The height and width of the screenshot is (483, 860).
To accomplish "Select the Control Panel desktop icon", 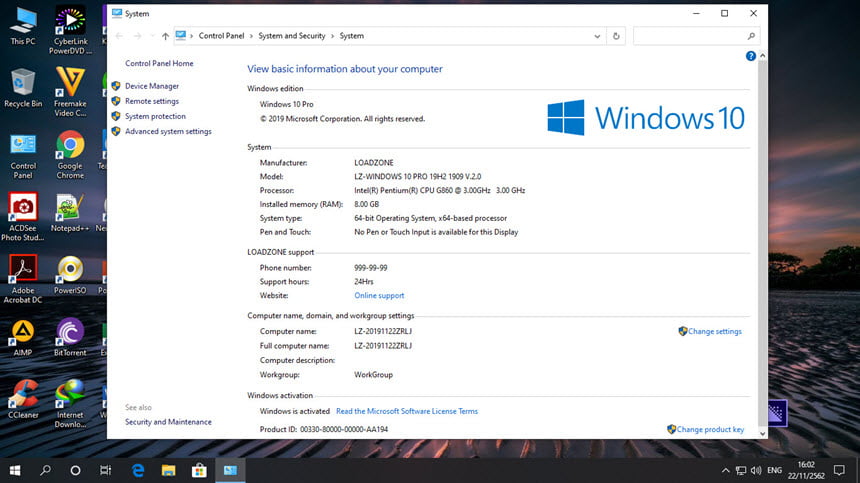I will (23, 156).
